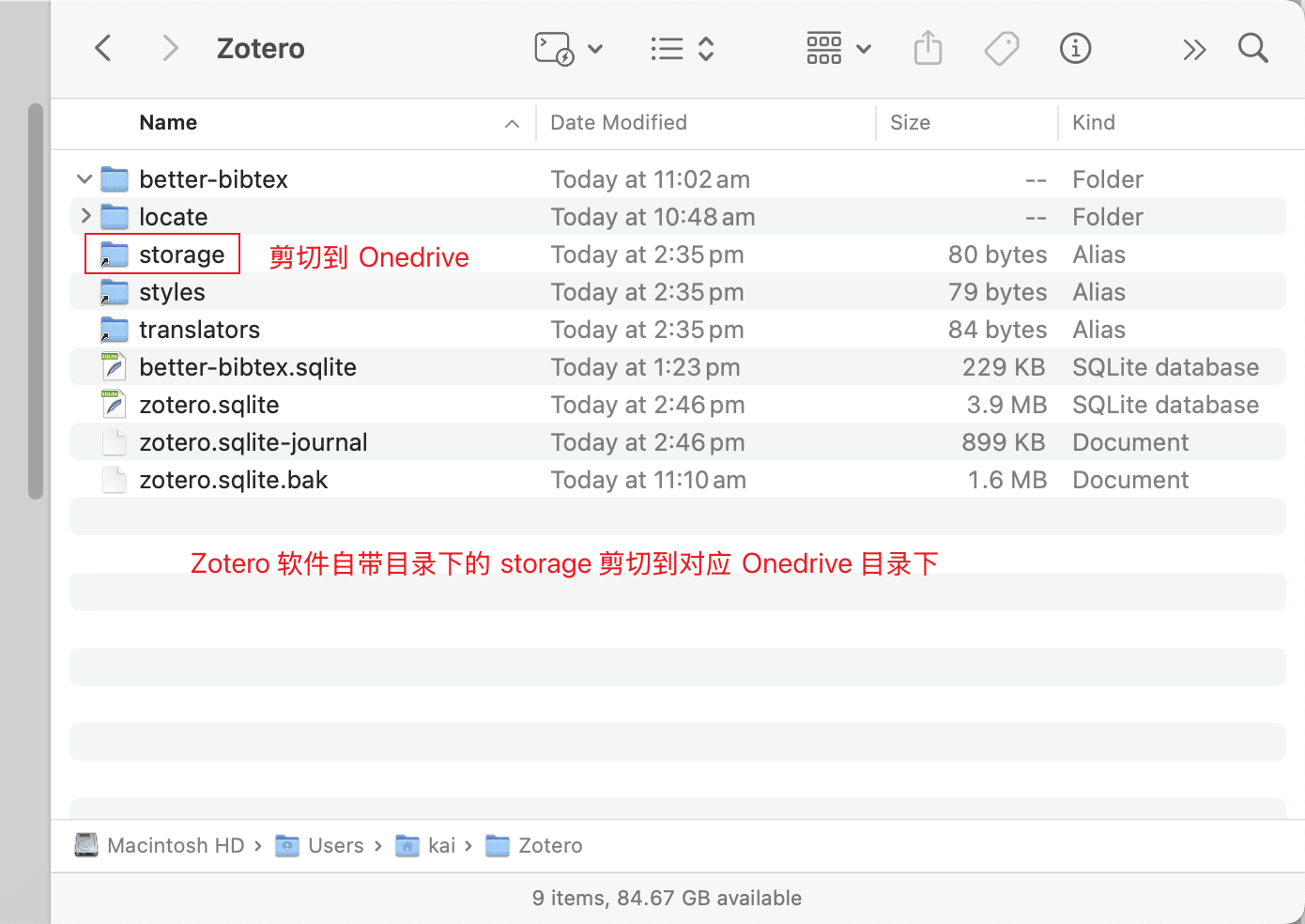Sort by the Kind column header
This screenshot has height=924, width=1305.
(x=1094, y=123)
